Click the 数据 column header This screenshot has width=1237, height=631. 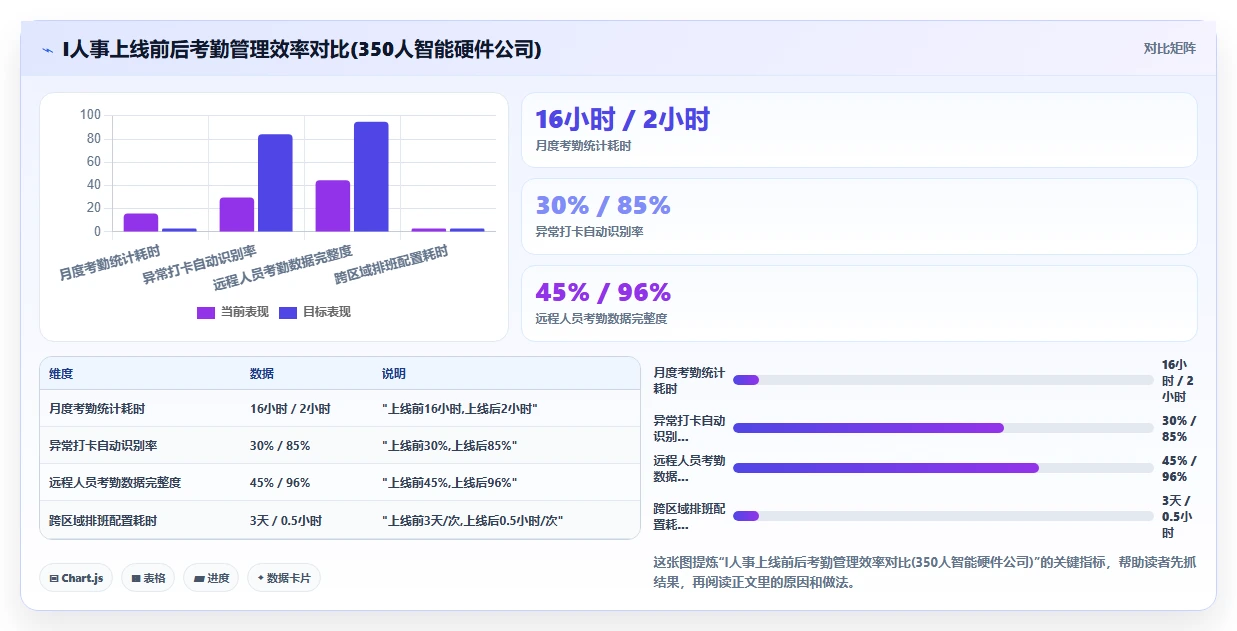262,374
